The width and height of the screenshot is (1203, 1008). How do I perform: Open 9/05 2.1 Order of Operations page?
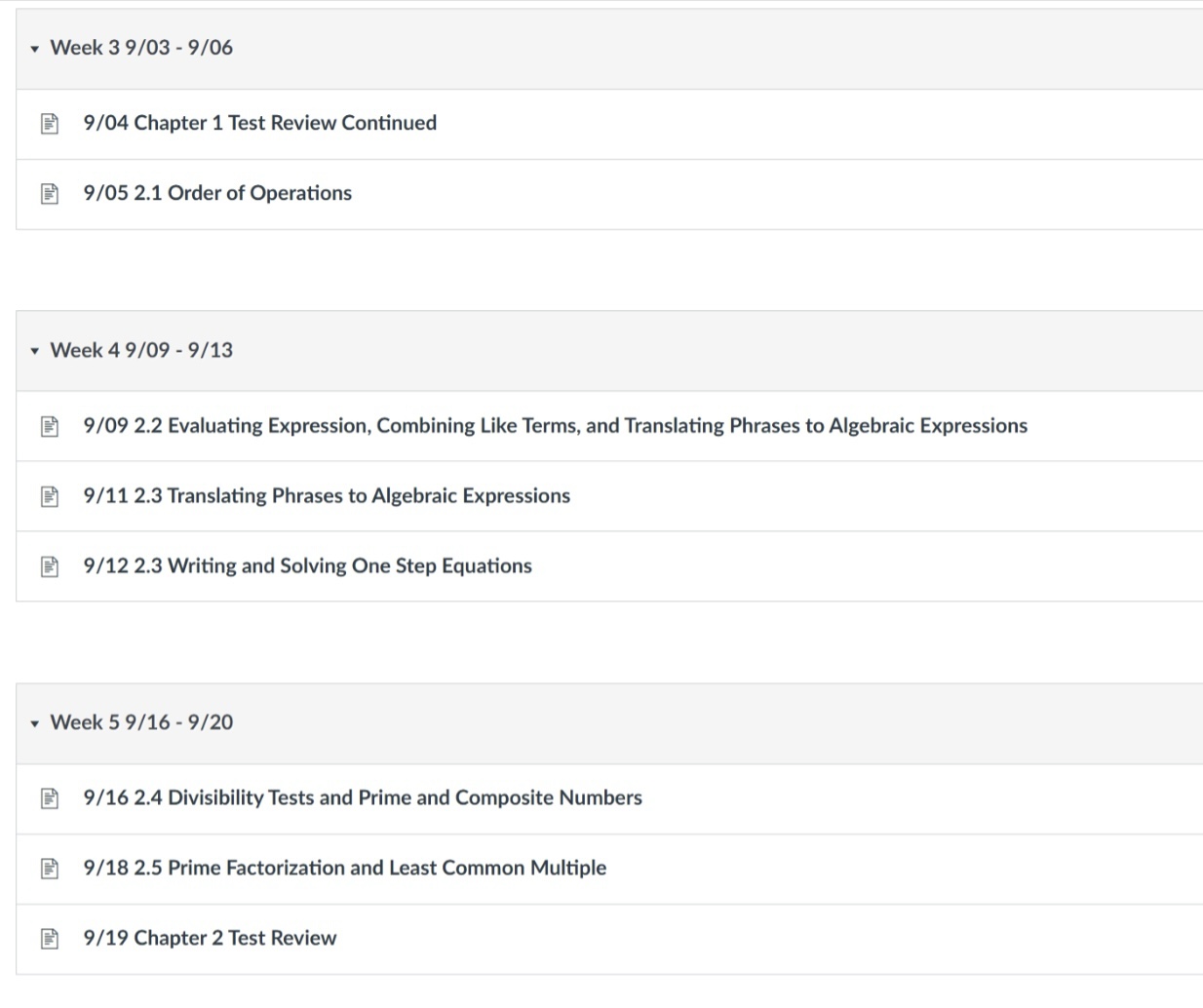pos(217,193)
